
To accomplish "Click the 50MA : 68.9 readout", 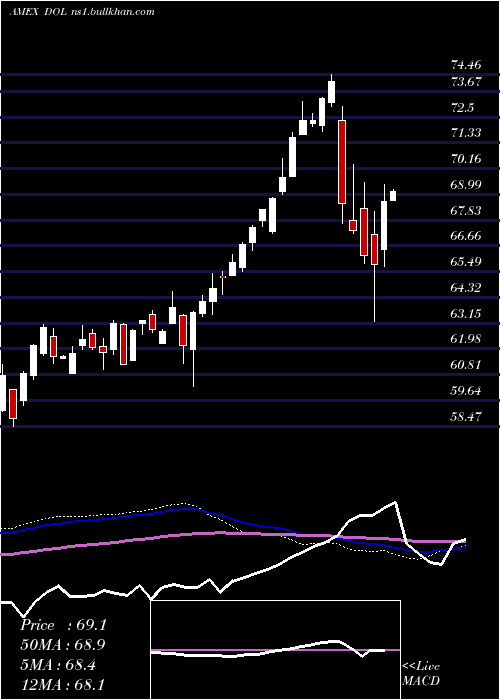I will point(63,645).
